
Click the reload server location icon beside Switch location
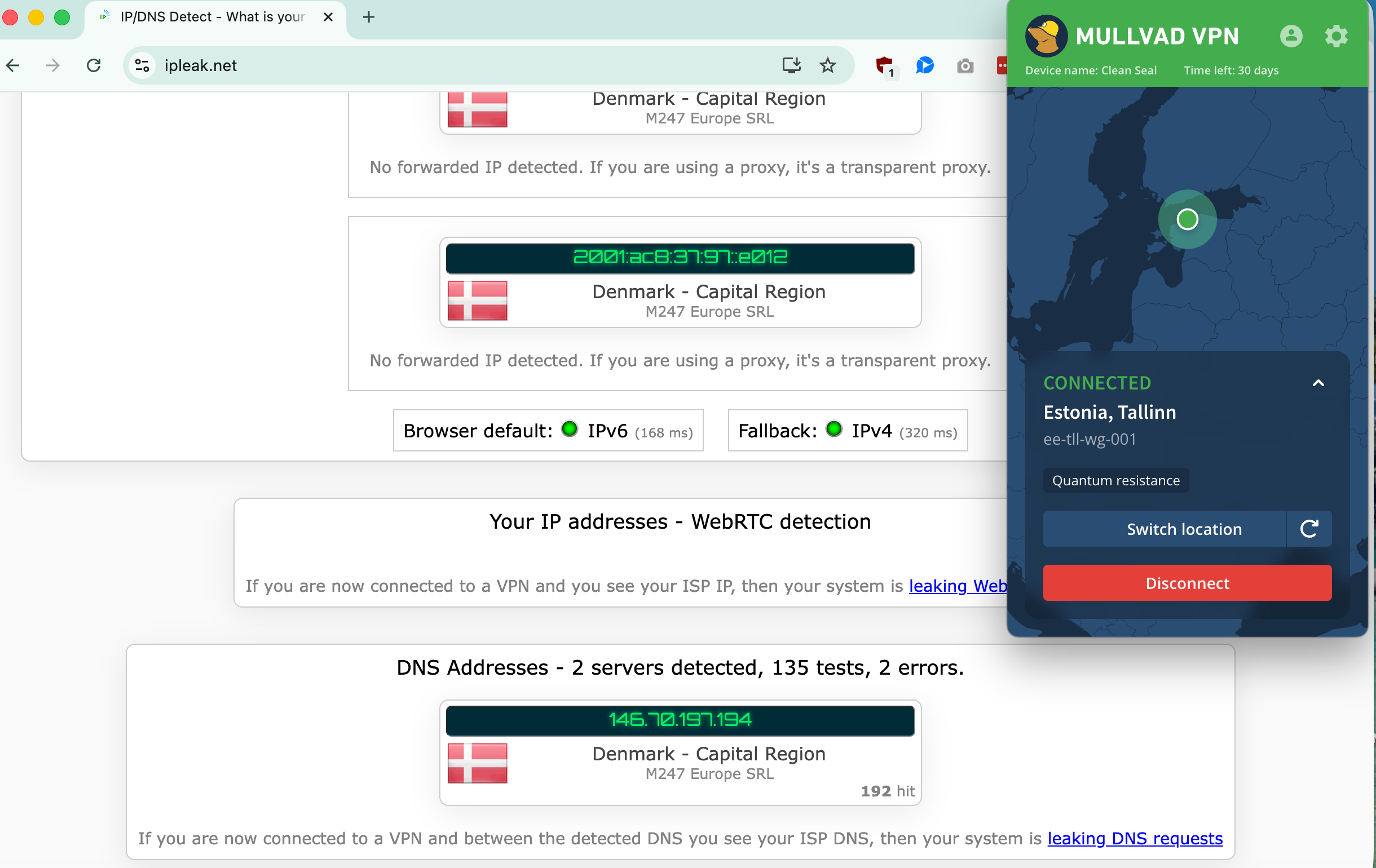(1309, 528)
